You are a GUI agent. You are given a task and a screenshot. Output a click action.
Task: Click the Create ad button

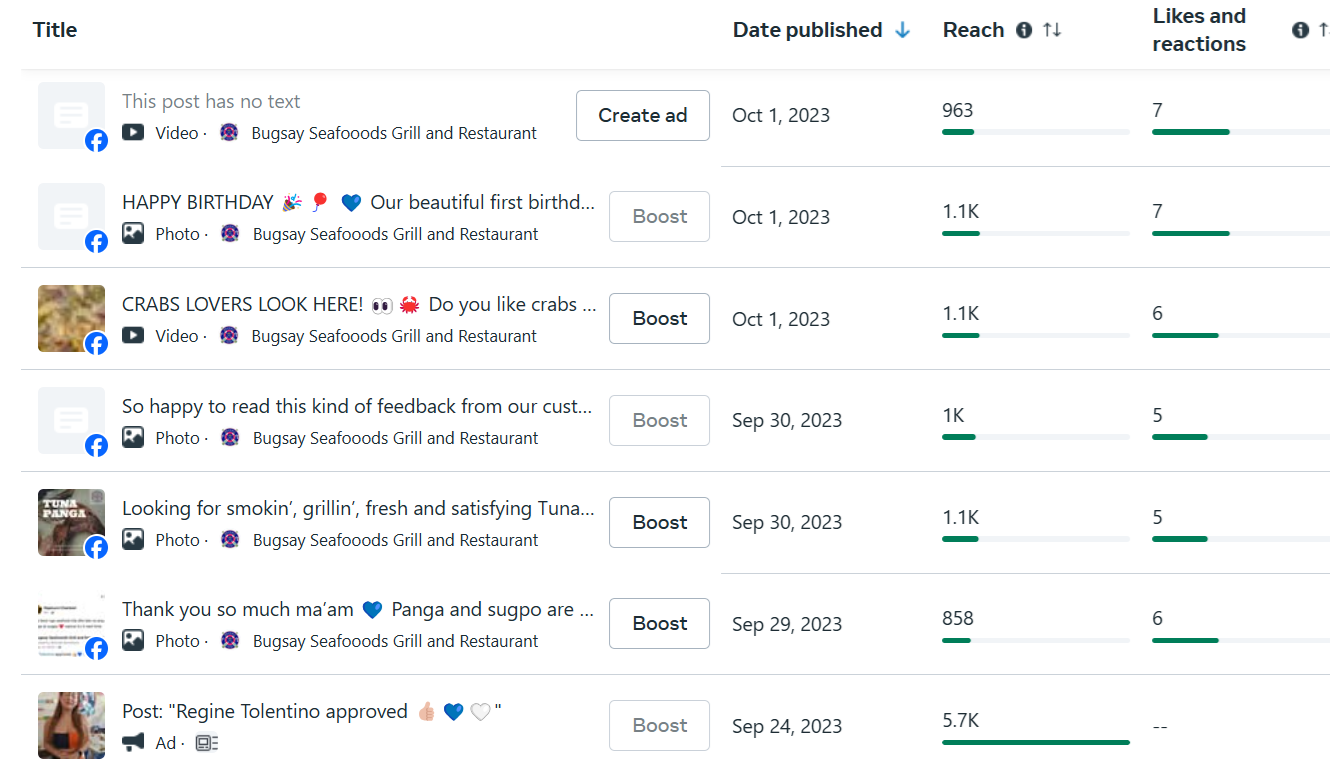642,116
